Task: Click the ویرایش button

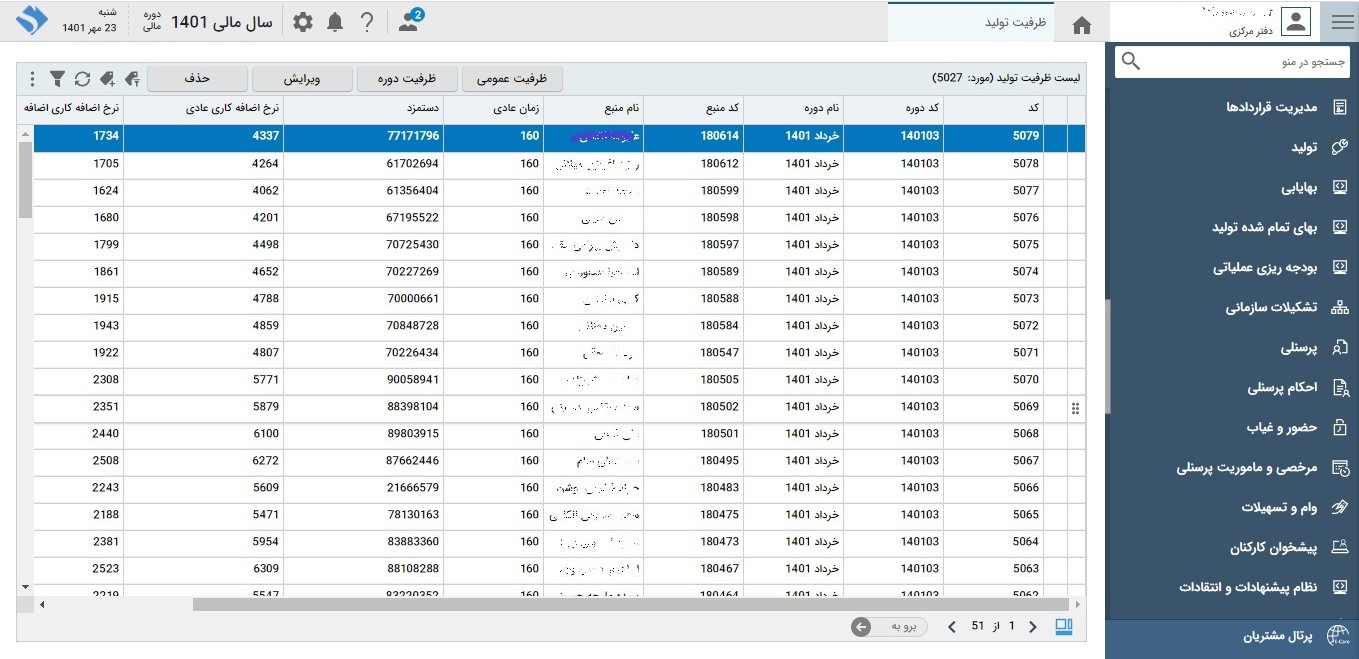Action: [x=303, y=78]
